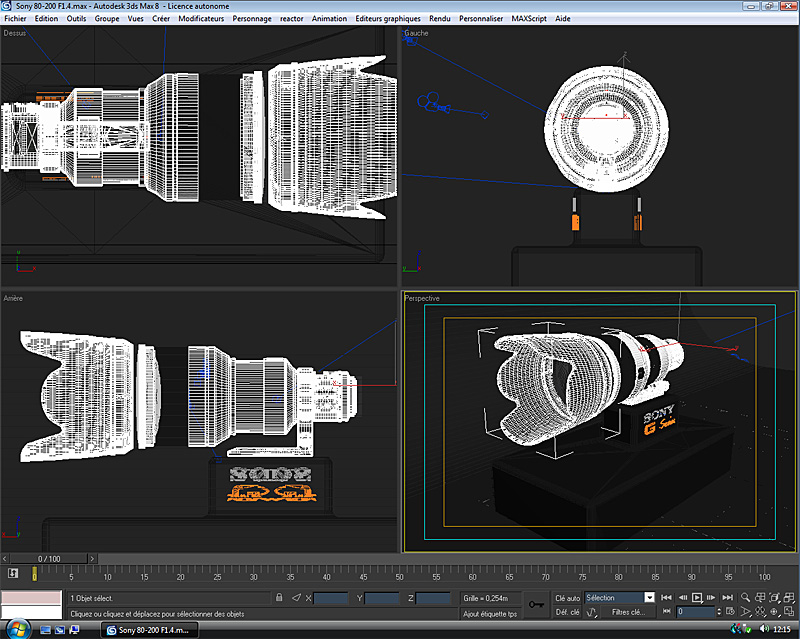
Task: Open the MAXScript menu
Action: [529, 18]
